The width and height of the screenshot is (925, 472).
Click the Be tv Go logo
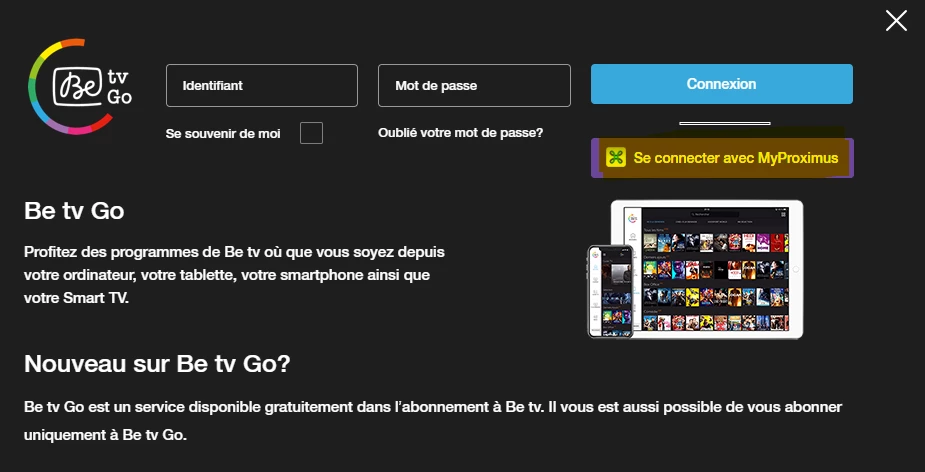click(80, 86)
